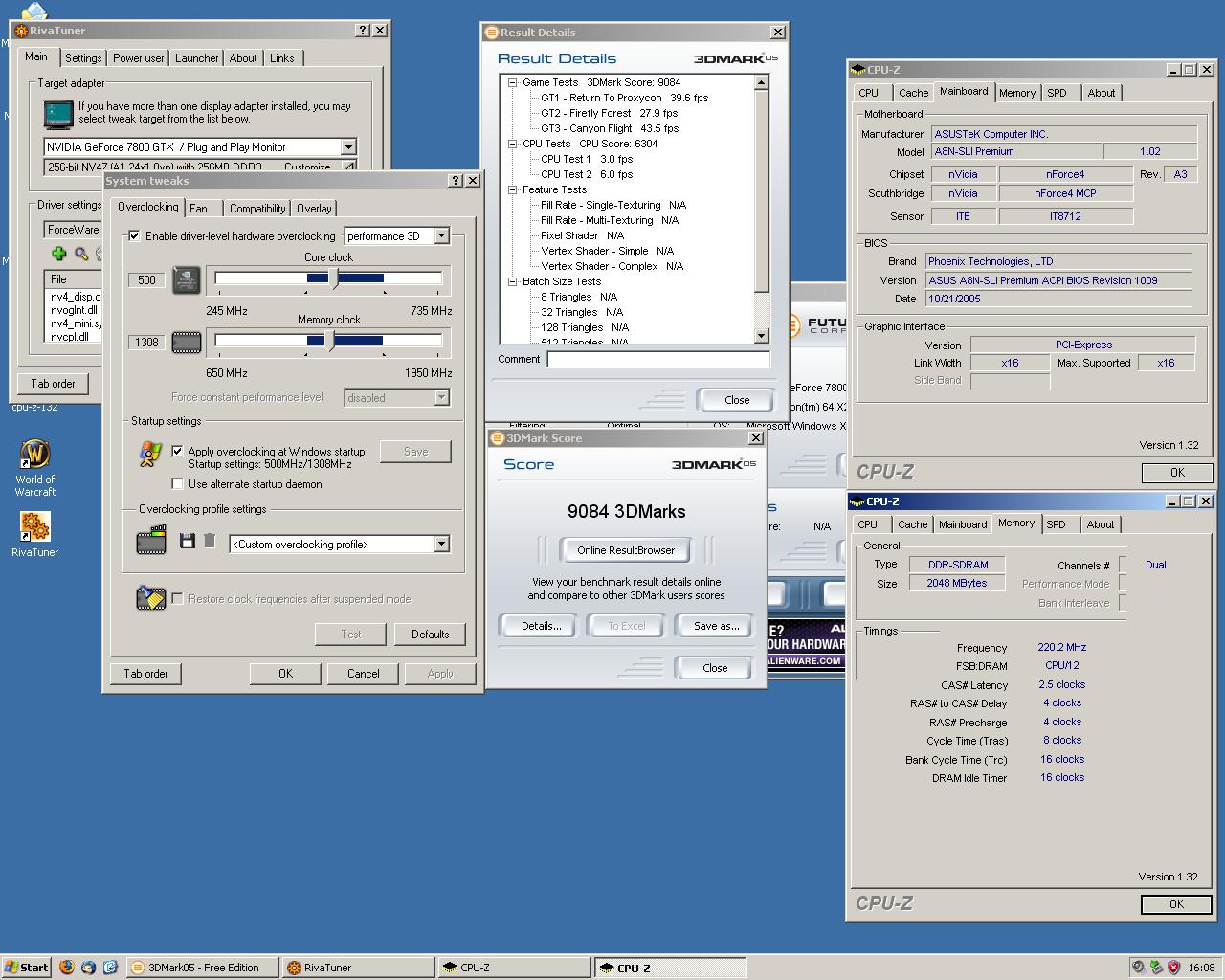Click the Details... button in 3DMark Score
Screen dimensions: 1225x980
pyautogui.click(x=541, y=626)
